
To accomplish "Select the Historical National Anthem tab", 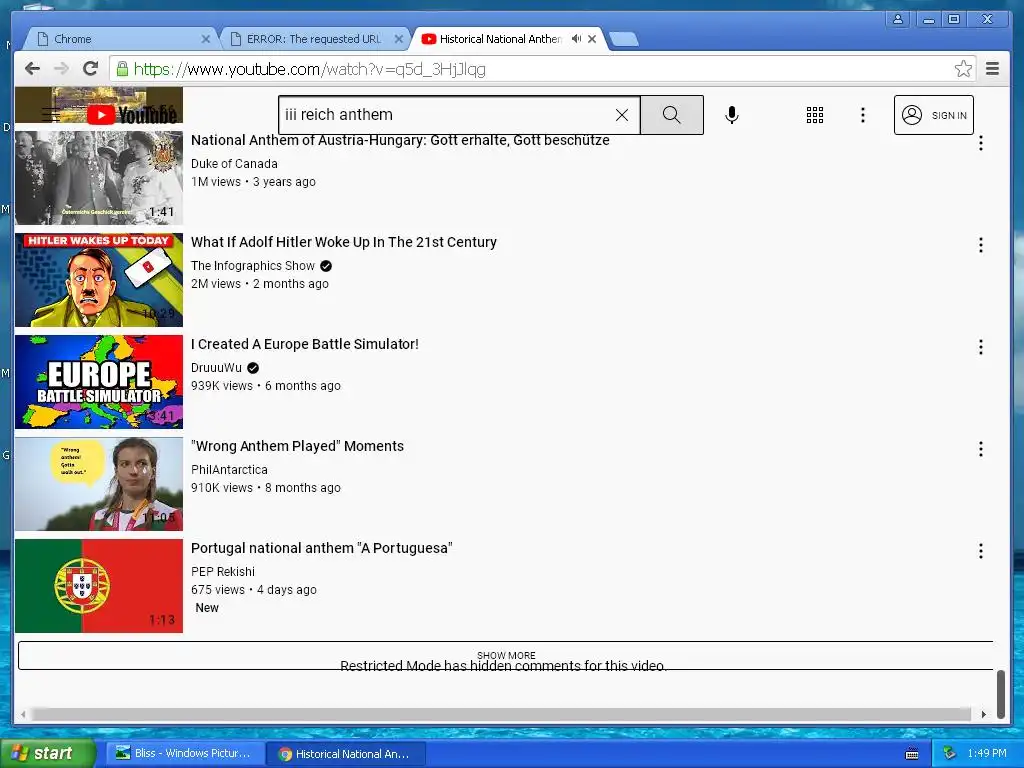I will (500, 39).
